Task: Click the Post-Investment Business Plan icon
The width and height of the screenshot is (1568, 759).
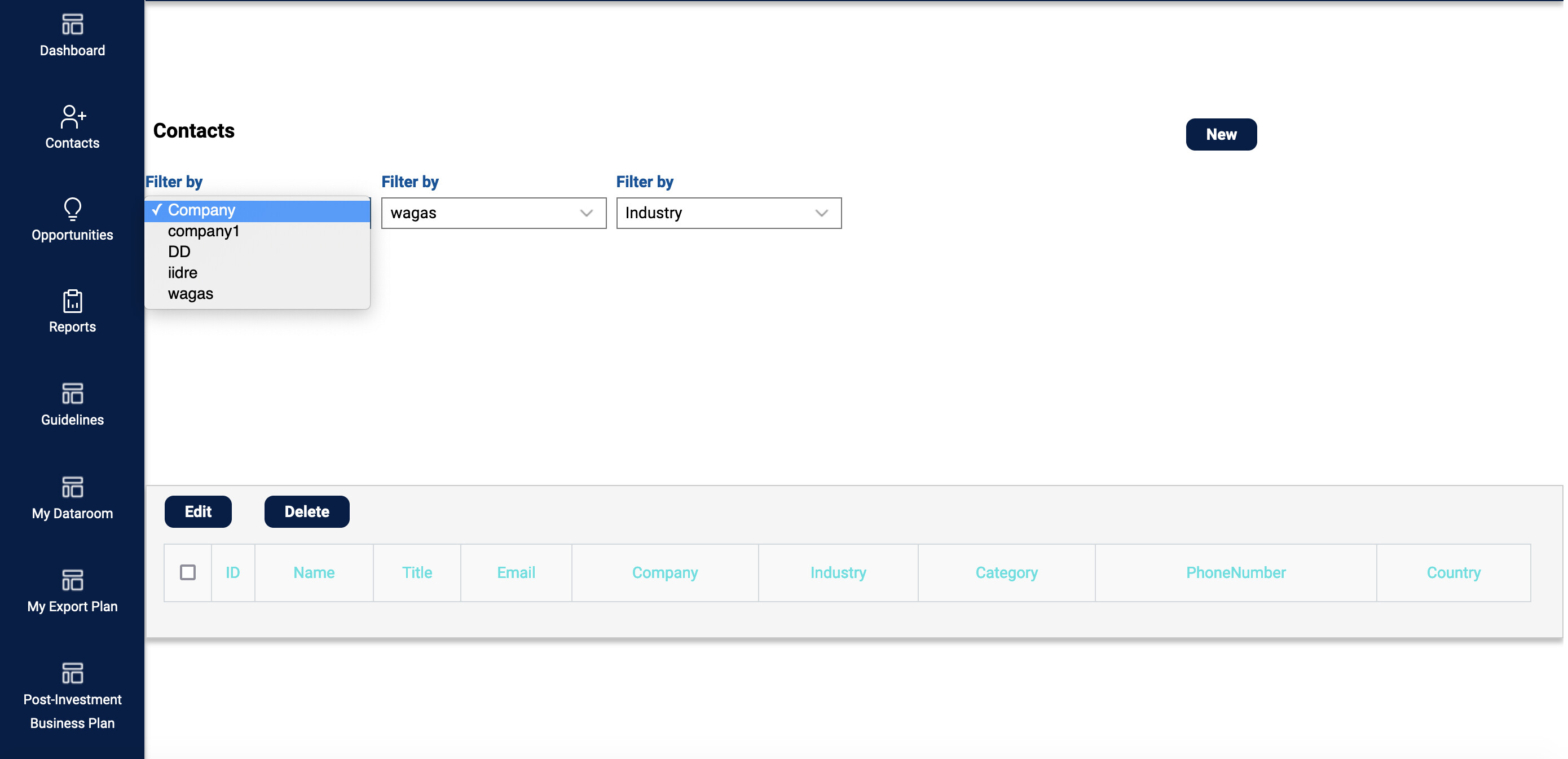Action: (x=72, y=673)
